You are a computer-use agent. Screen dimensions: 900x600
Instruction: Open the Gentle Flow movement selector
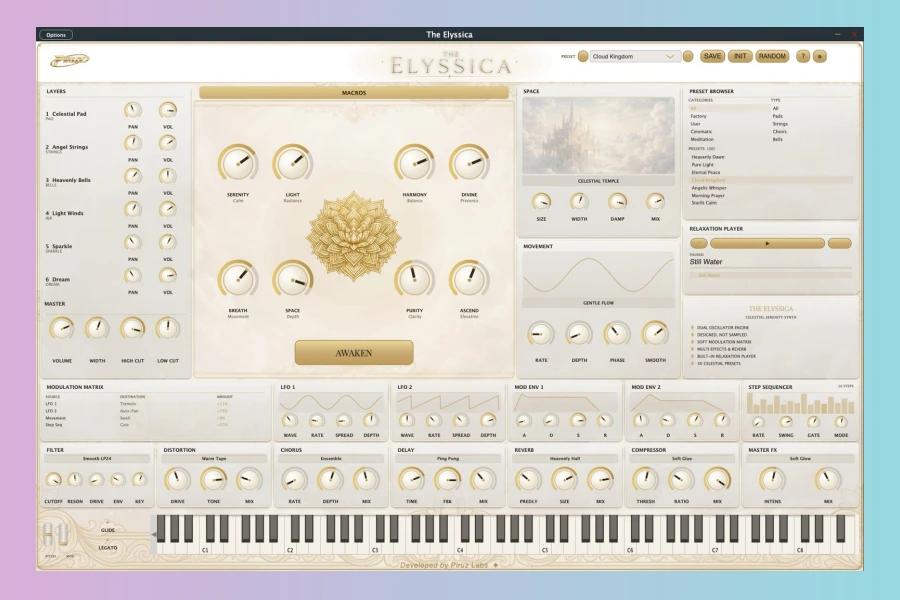pos(598,303)
